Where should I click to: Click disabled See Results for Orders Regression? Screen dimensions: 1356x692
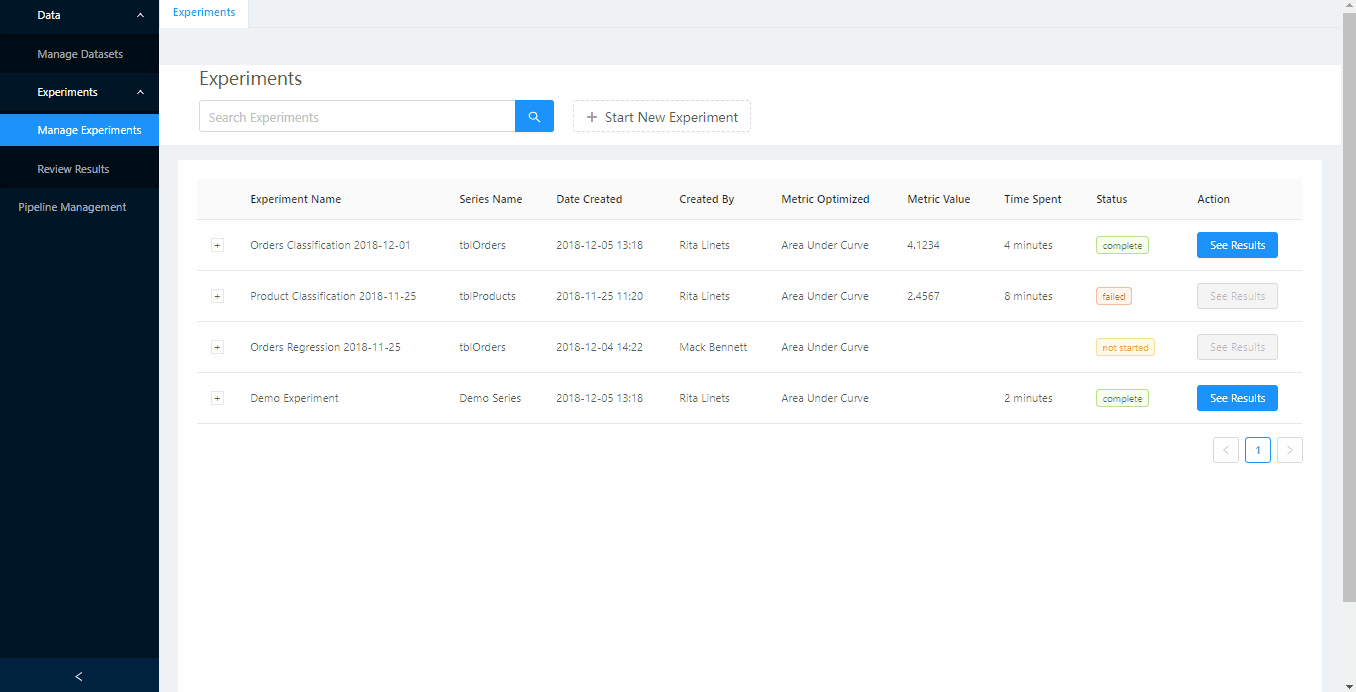[x=1237, y=347]
